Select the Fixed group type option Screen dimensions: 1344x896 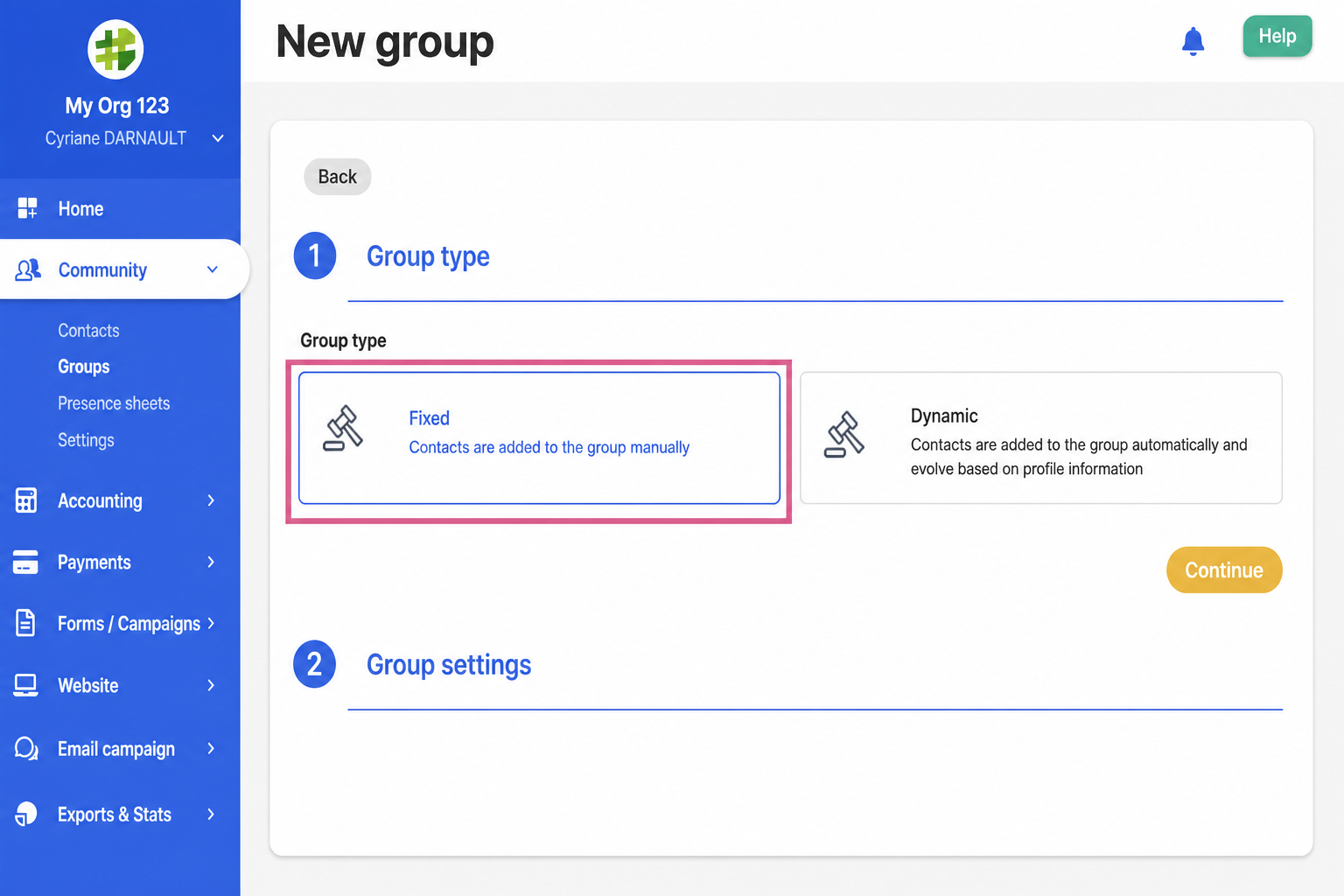point(539,438)
